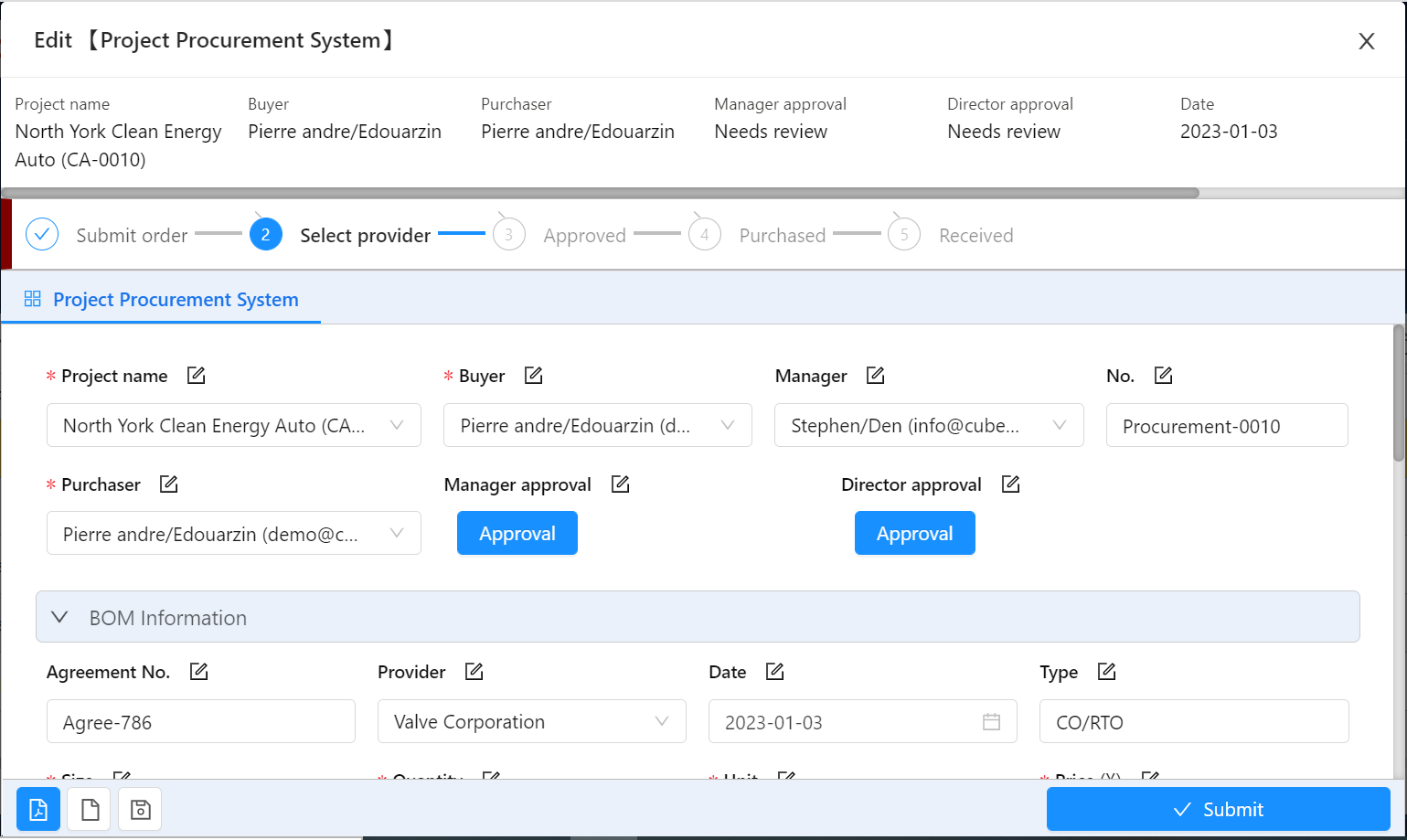Click the completed Submit order step checkmark
The image size is (1407, 840).
click(42, 234)
